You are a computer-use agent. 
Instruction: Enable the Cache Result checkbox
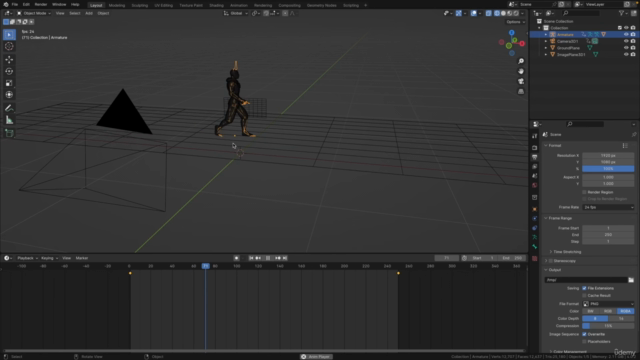(584, 296)
